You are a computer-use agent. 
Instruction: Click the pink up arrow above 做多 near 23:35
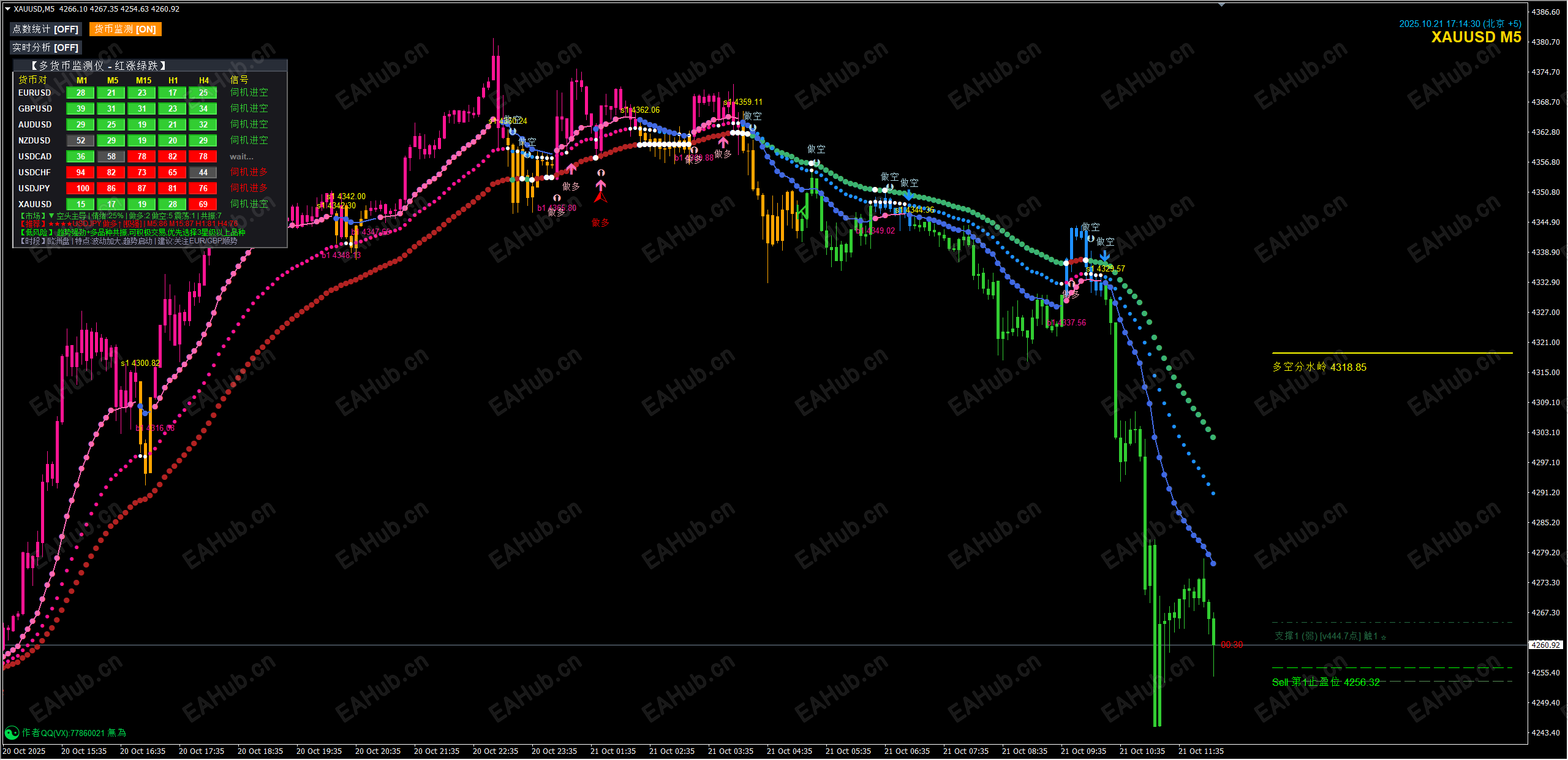[571, 169]
